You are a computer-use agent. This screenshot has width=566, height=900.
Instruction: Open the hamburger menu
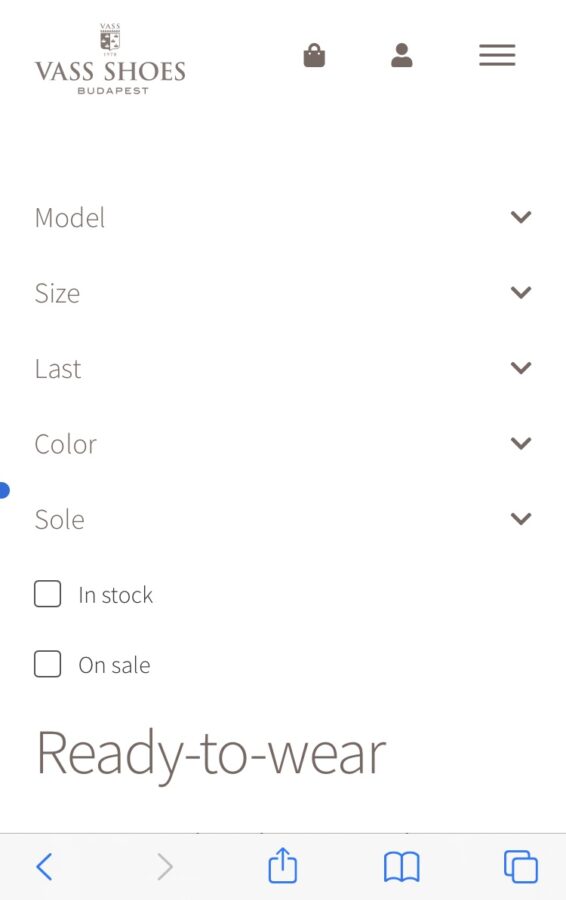pyautogui.click(x=497, y=55)
